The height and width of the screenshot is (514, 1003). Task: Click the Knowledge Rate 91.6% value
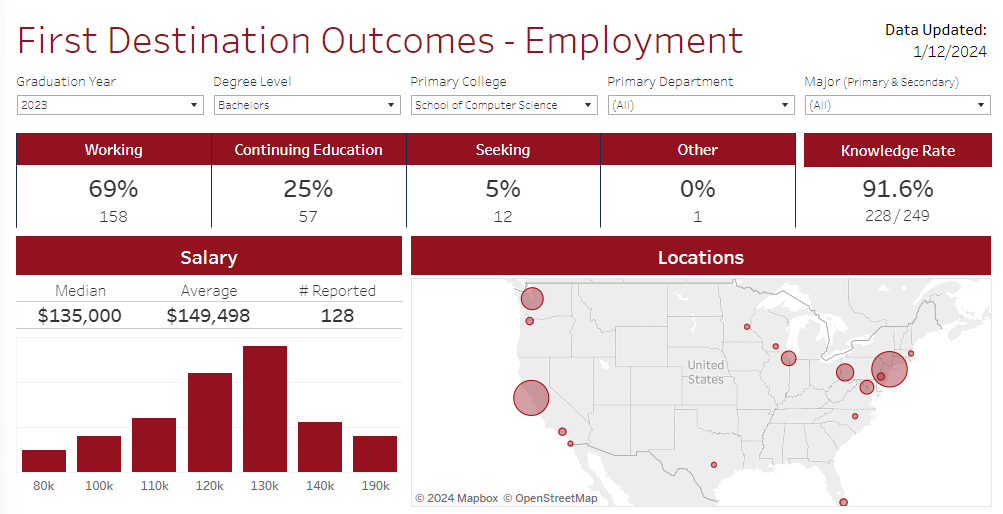(897, 189)
